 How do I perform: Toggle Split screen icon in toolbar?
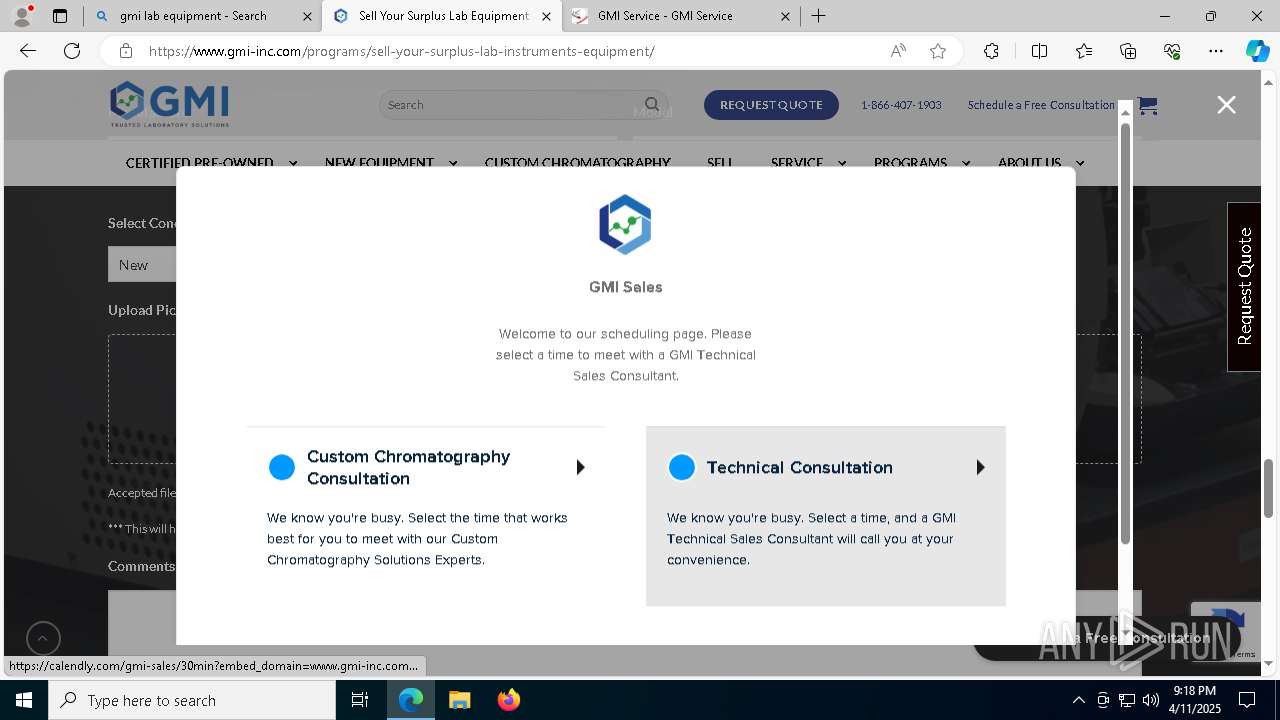coord(1039,51)
